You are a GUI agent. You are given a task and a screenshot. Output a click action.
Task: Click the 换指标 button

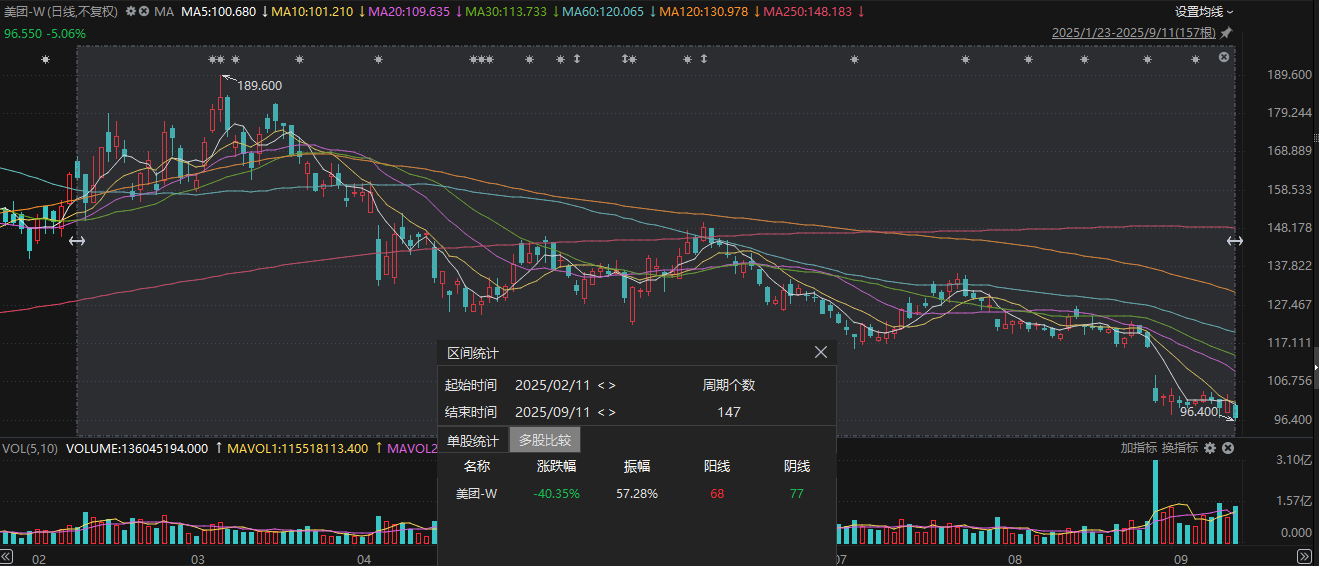pyautogui.click(x=1179, y=448)
